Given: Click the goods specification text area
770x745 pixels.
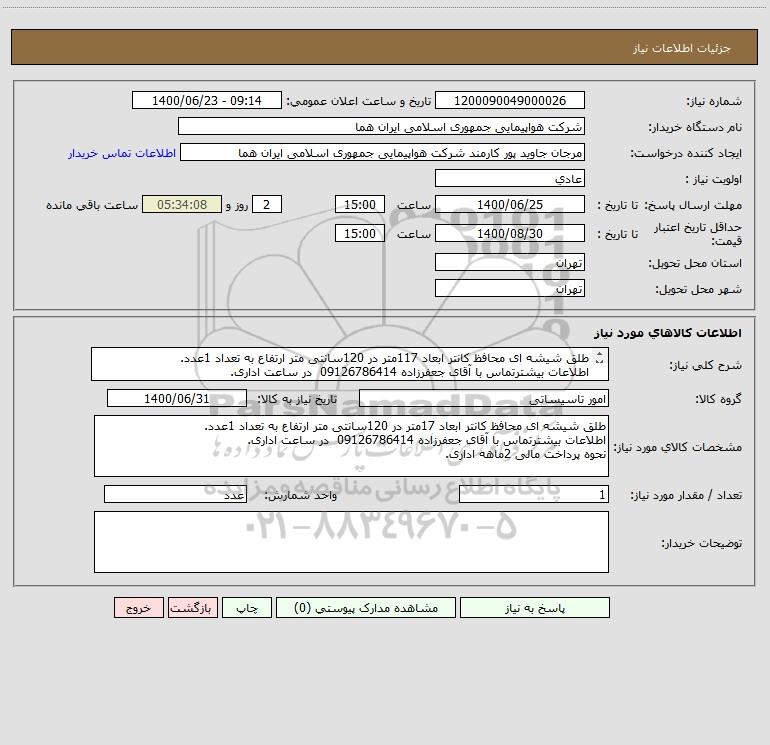Looking at the screenshot, I should (351, 446).
